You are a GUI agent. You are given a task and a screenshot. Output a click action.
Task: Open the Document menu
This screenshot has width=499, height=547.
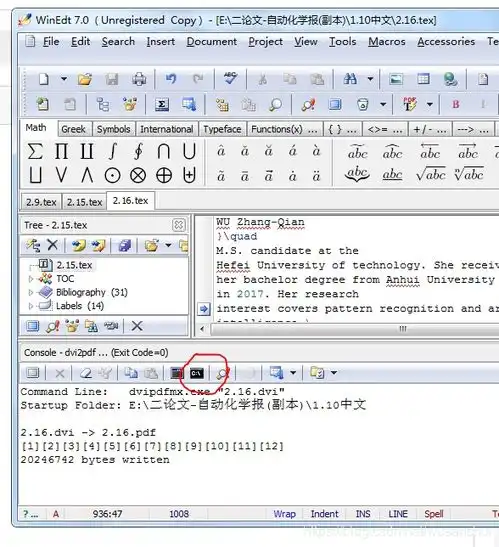click(x=211, y=42)
